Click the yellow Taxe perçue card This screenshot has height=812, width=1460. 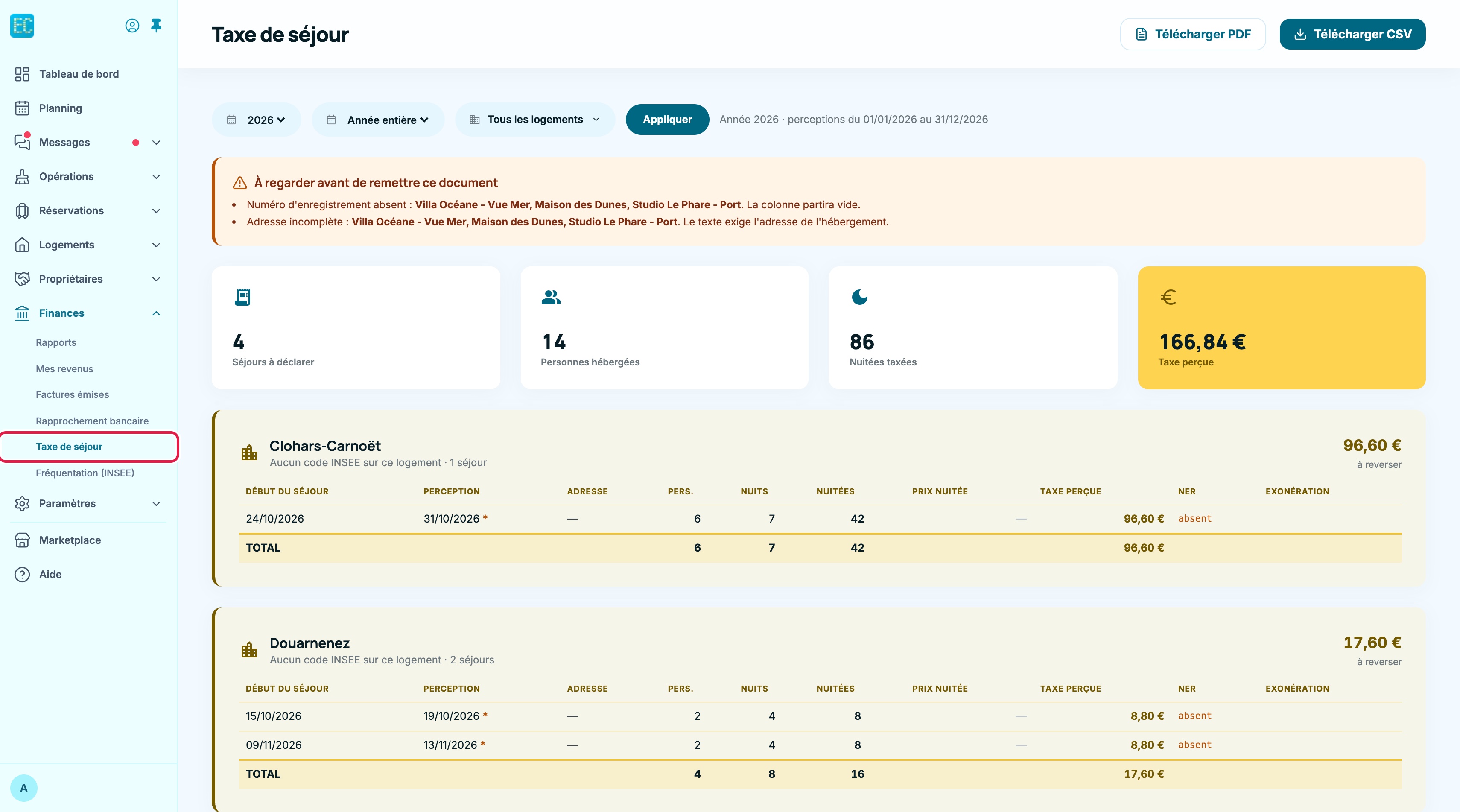1282,328
